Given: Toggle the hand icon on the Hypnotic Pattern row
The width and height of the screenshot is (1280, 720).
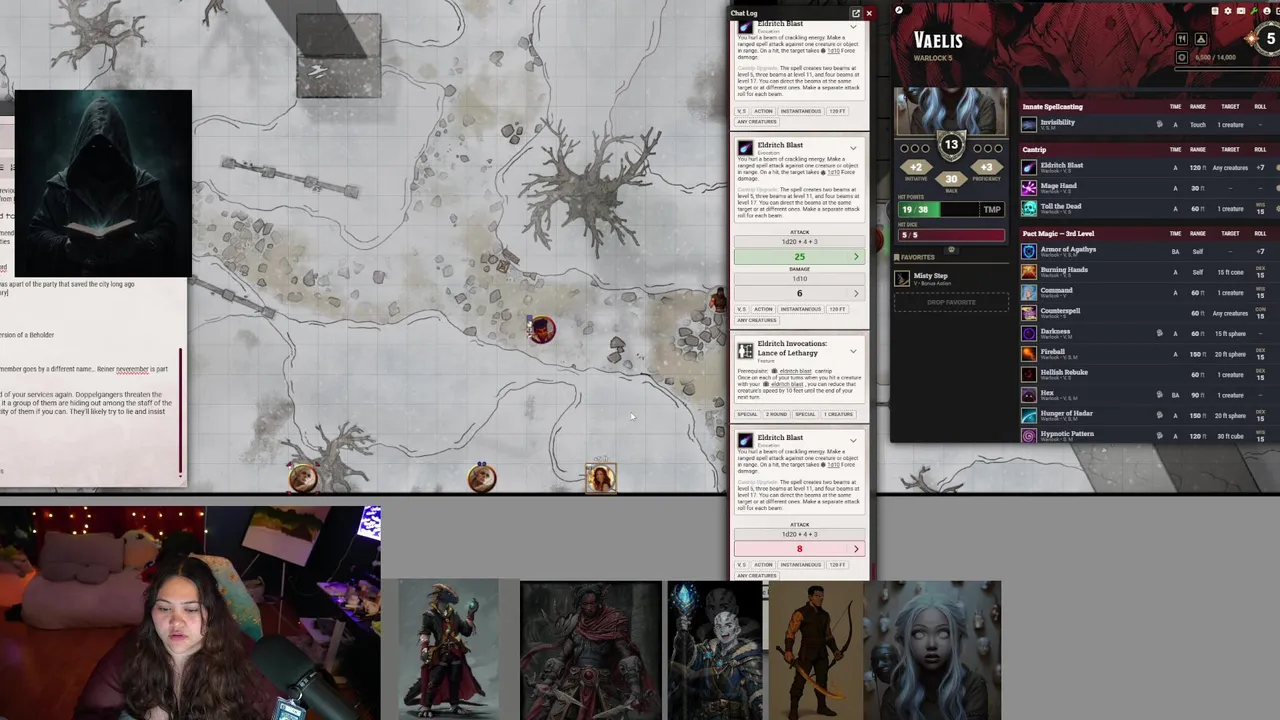Looking at the screenshot, I should 1159,436.
